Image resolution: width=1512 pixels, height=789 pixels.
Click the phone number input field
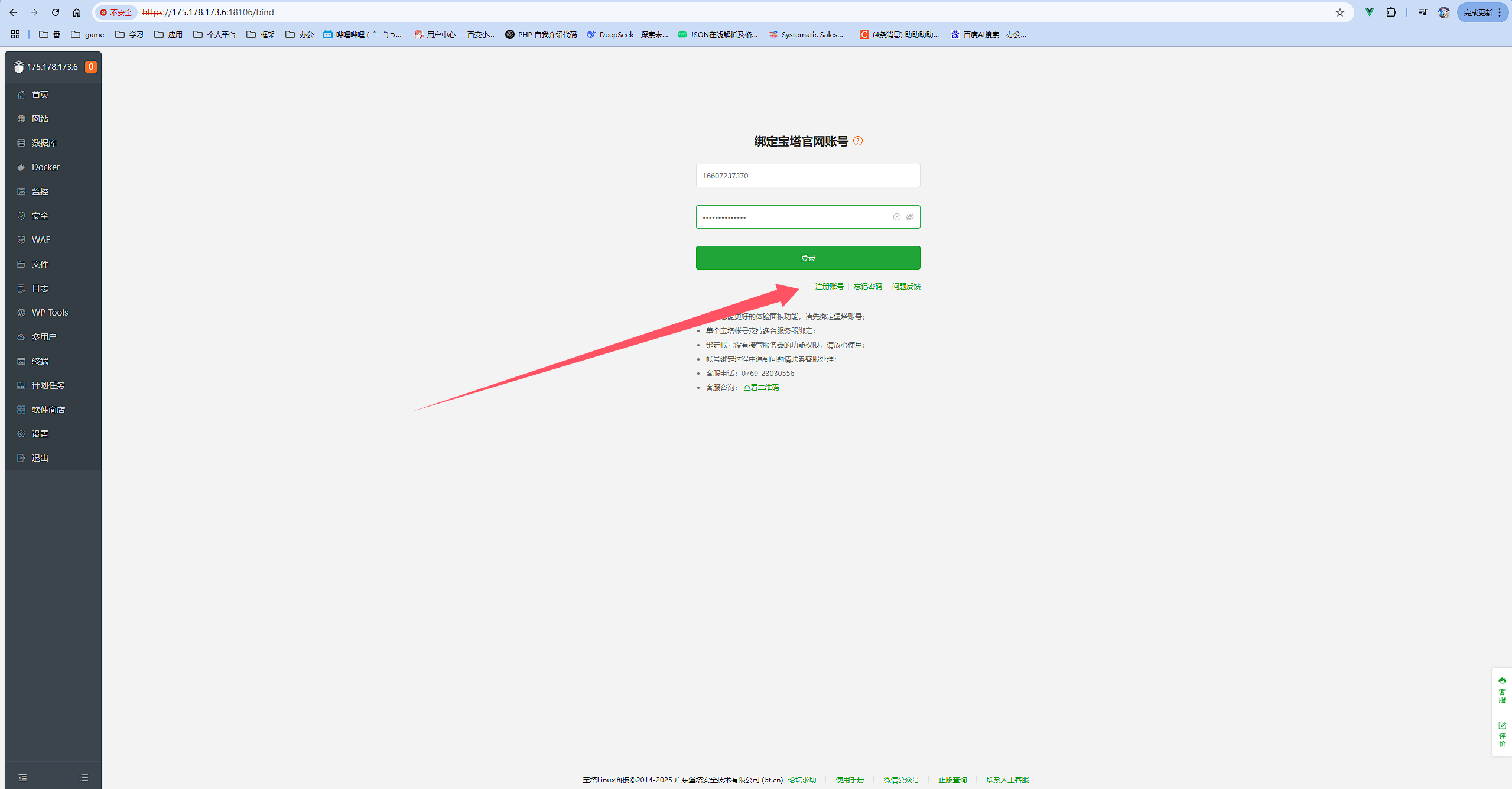tap(808, 176)
